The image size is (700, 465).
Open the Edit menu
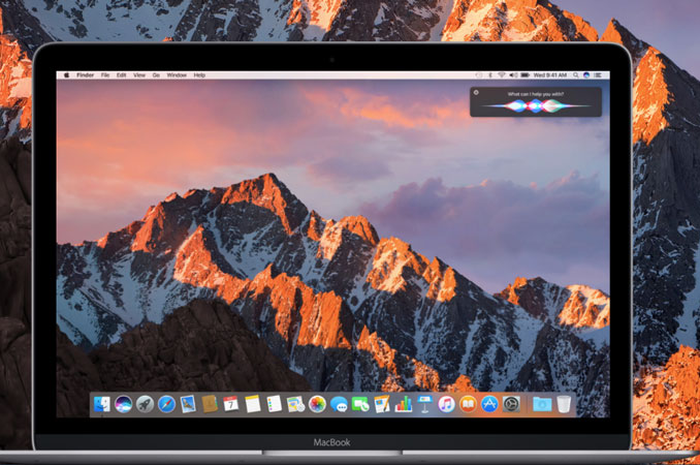[x=121, y=75]
